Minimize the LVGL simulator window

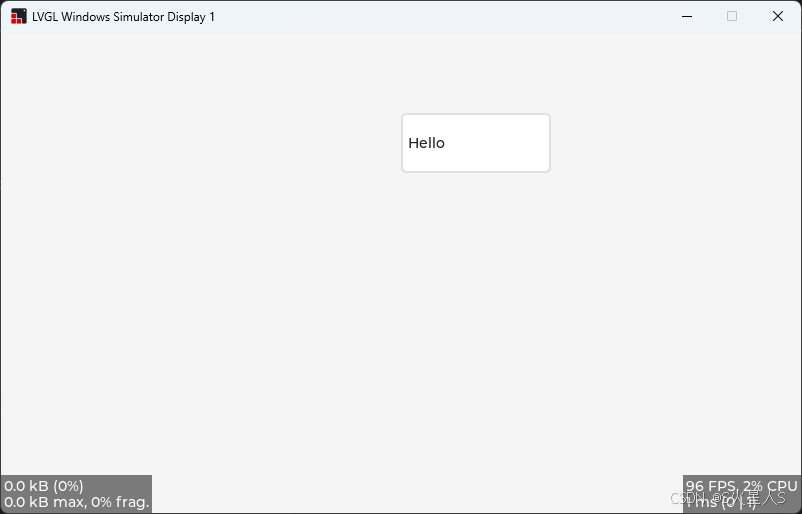(x=686, y=16)
